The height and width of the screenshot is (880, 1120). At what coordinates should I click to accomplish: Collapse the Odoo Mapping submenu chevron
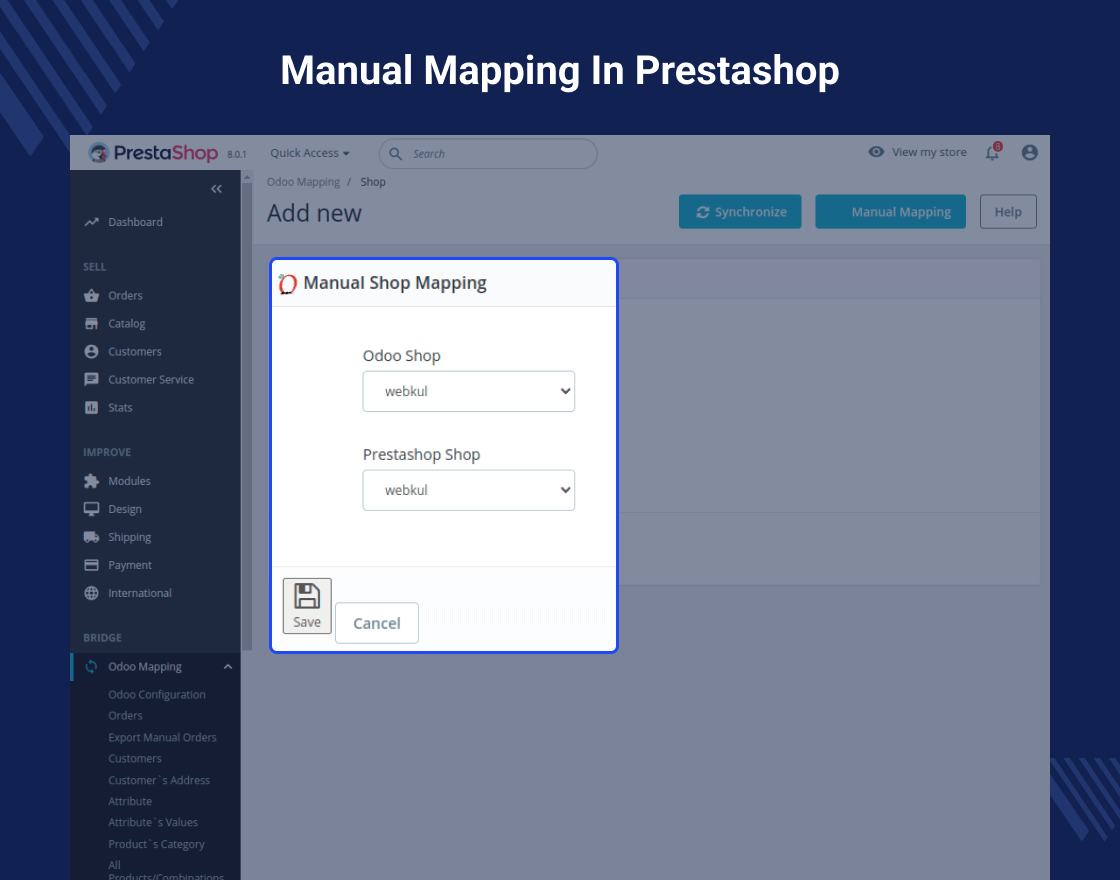point(228,666)
